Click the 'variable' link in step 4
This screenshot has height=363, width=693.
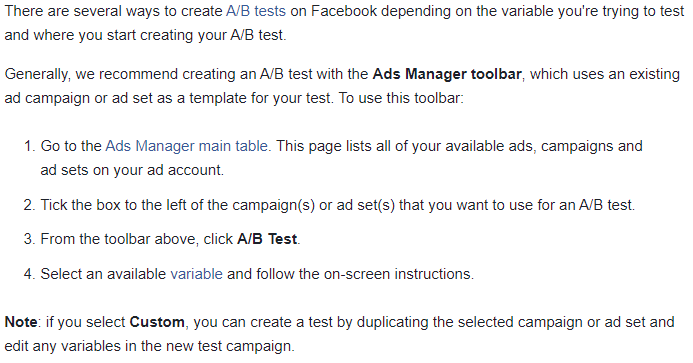(x=196, y=274)
